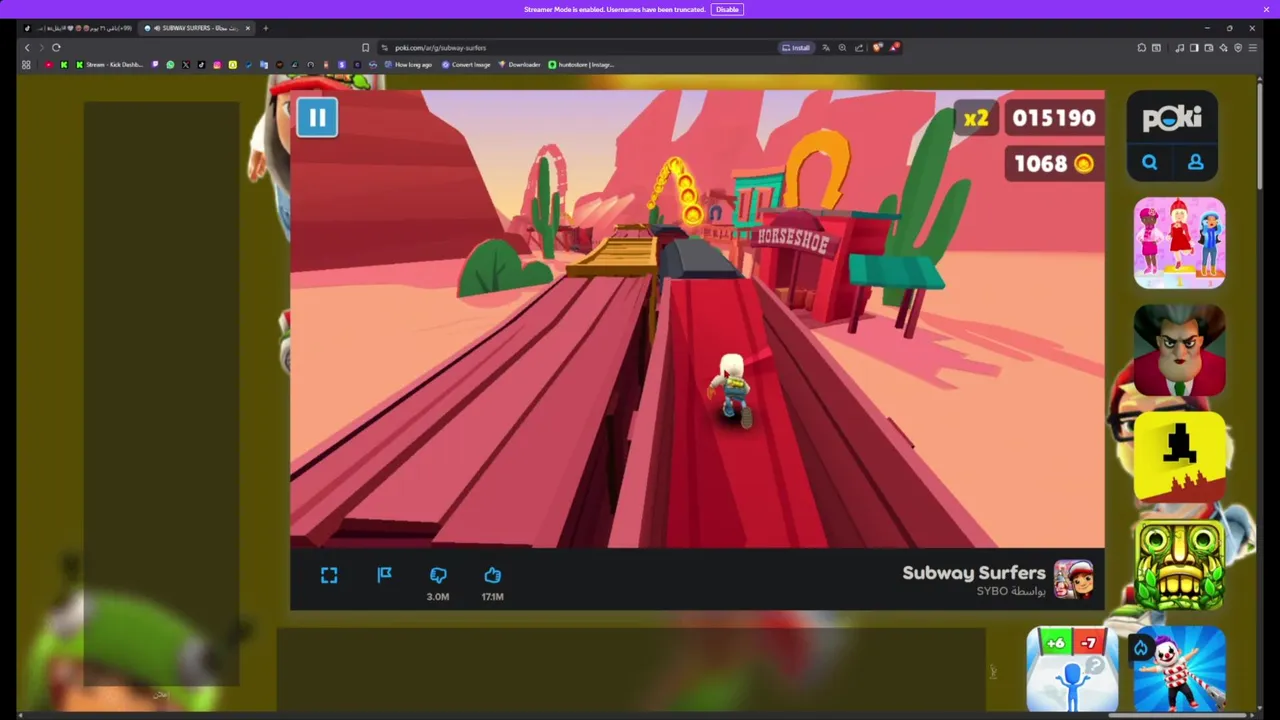The image size is (1280, 720).
Task: Open the apps grid bookmark icon
Action: [x=26, y=65]
